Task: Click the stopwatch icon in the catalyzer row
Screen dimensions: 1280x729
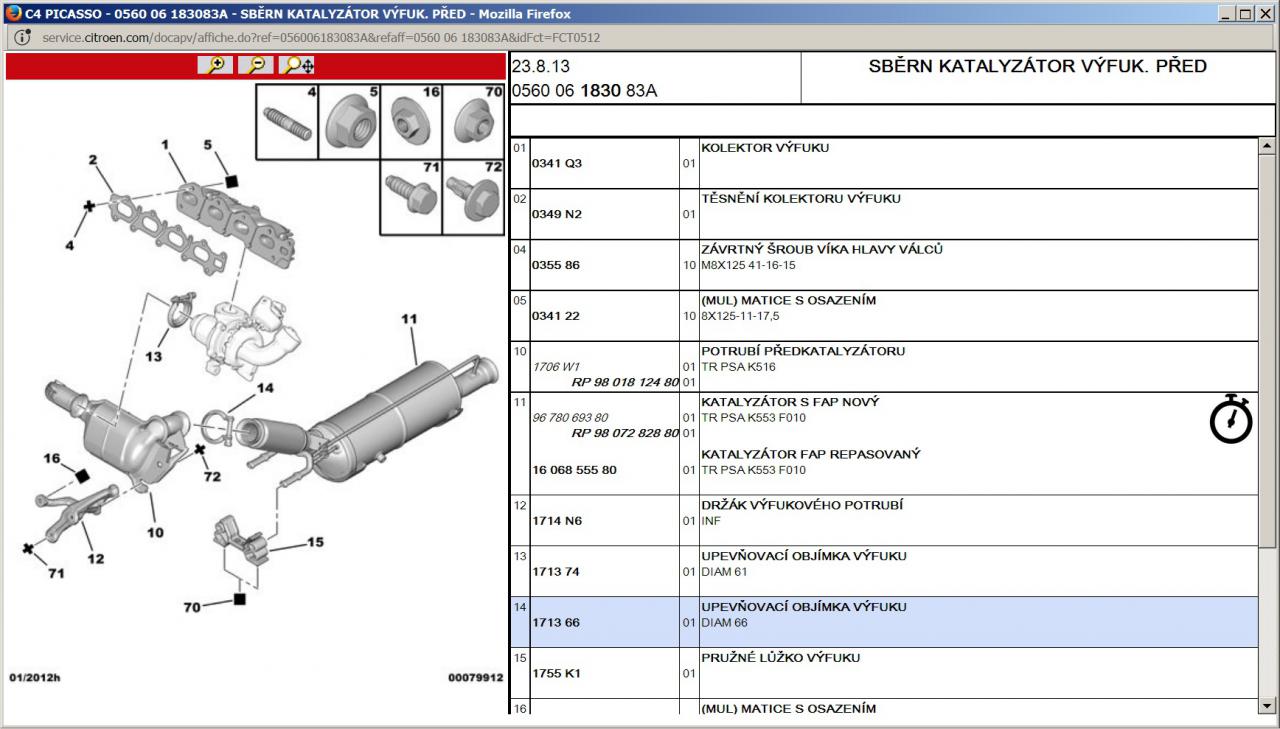Action: coord(1231,419)
